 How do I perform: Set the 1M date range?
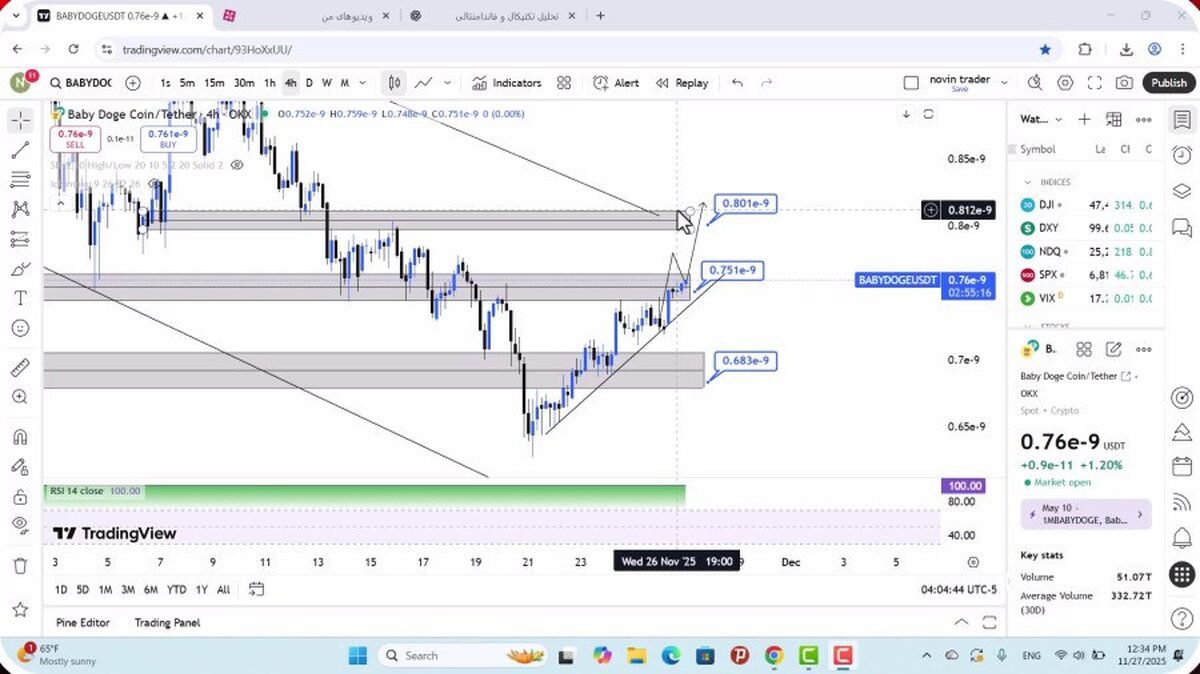(x=105, y=590)
